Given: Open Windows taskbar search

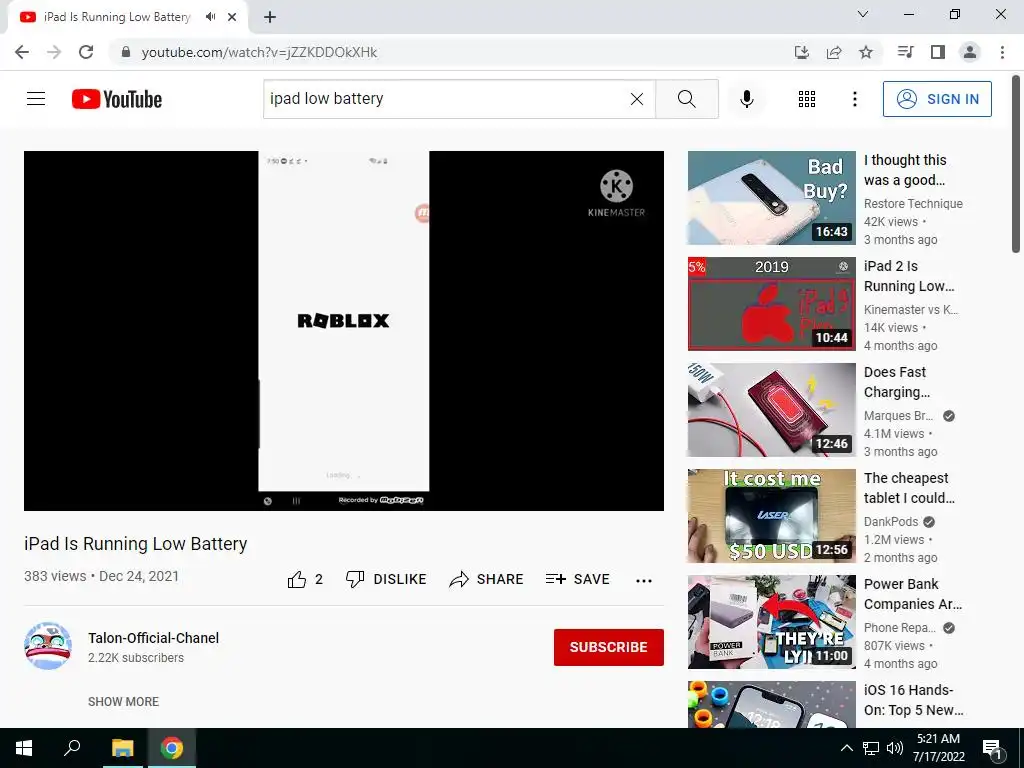Looking at the screenshot, I should (x=72, y=748).
